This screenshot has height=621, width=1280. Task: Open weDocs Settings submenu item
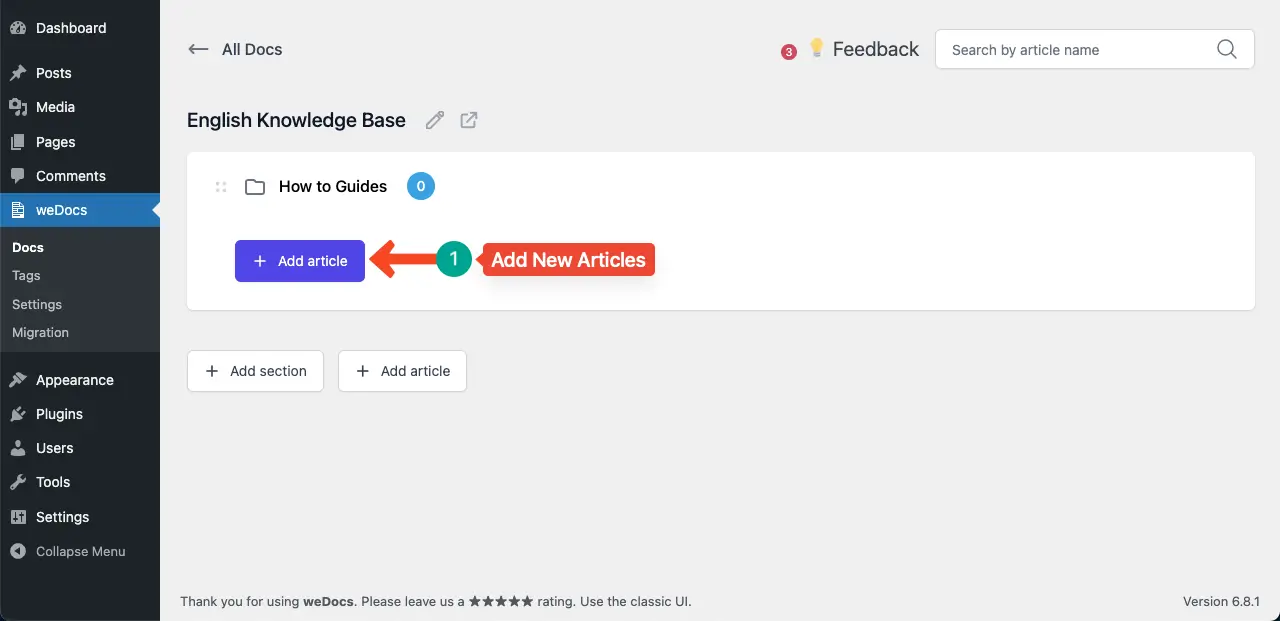(x=37, y=304)
